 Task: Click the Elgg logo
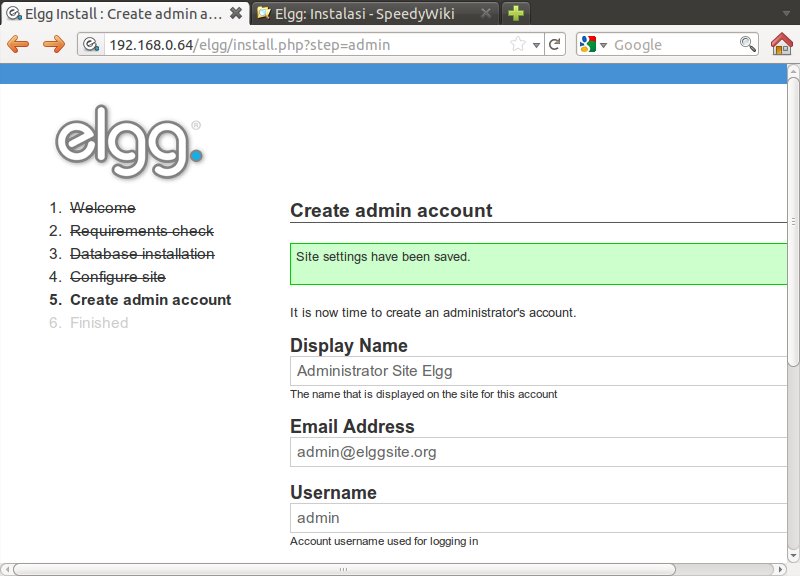tap(128, 147)
